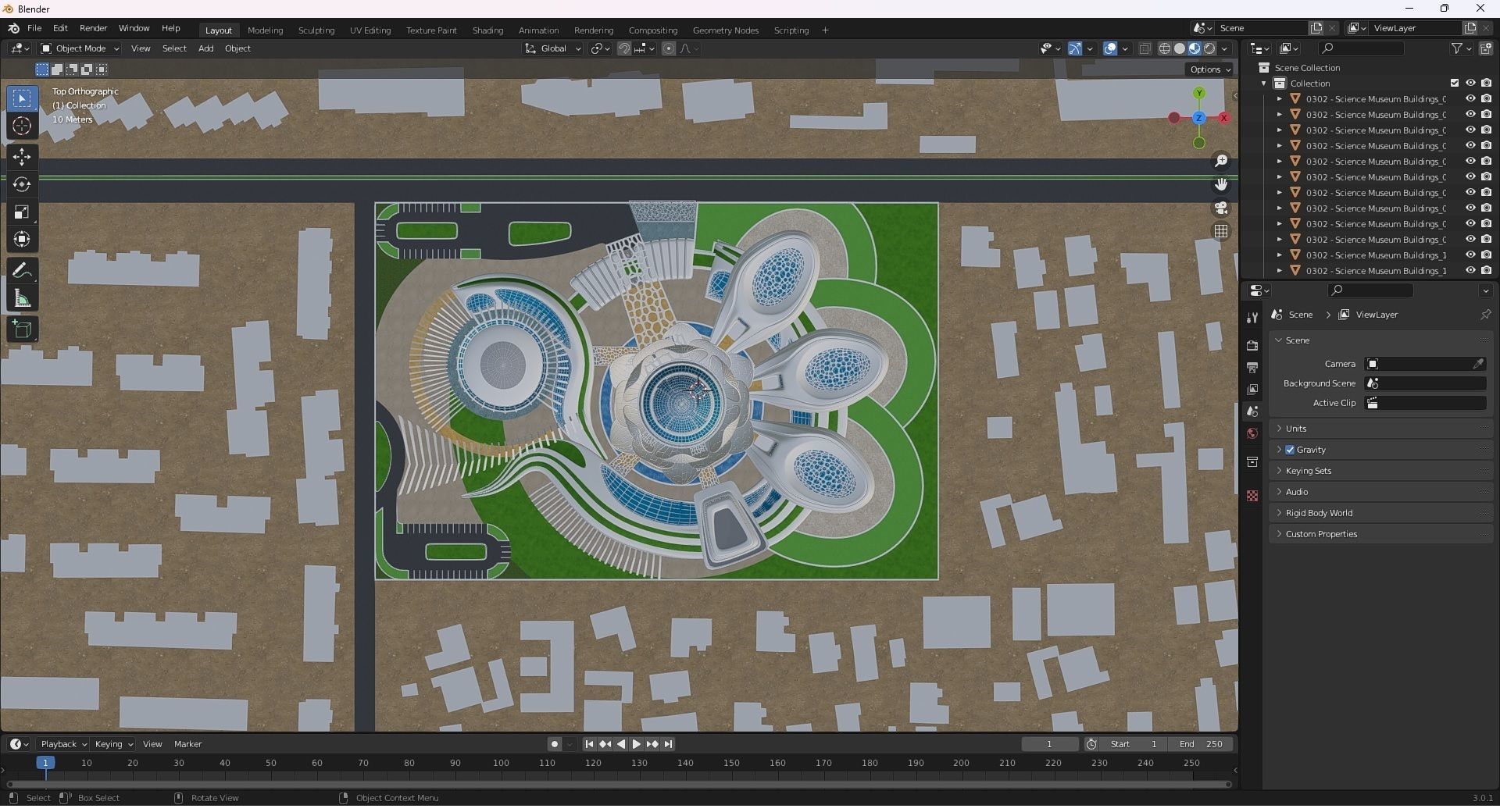
Task: Open the Global transform orientation dropdown
Action: [552, 48]
